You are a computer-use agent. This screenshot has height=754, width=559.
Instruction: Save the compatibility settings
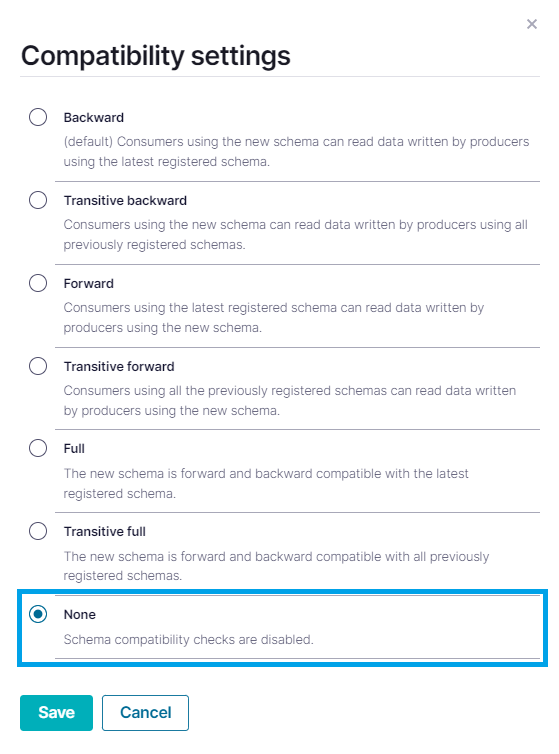(56, 713)
